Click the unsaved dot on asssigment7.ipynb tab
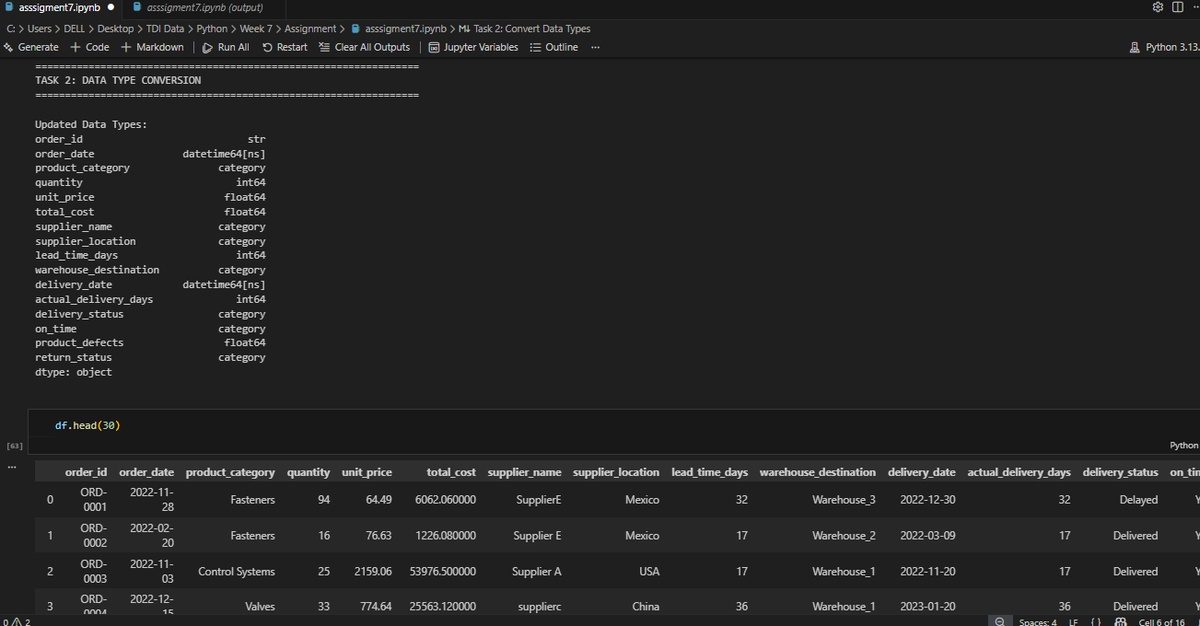The height and width of the screenshot is (626, 1200). click(109, 8)
